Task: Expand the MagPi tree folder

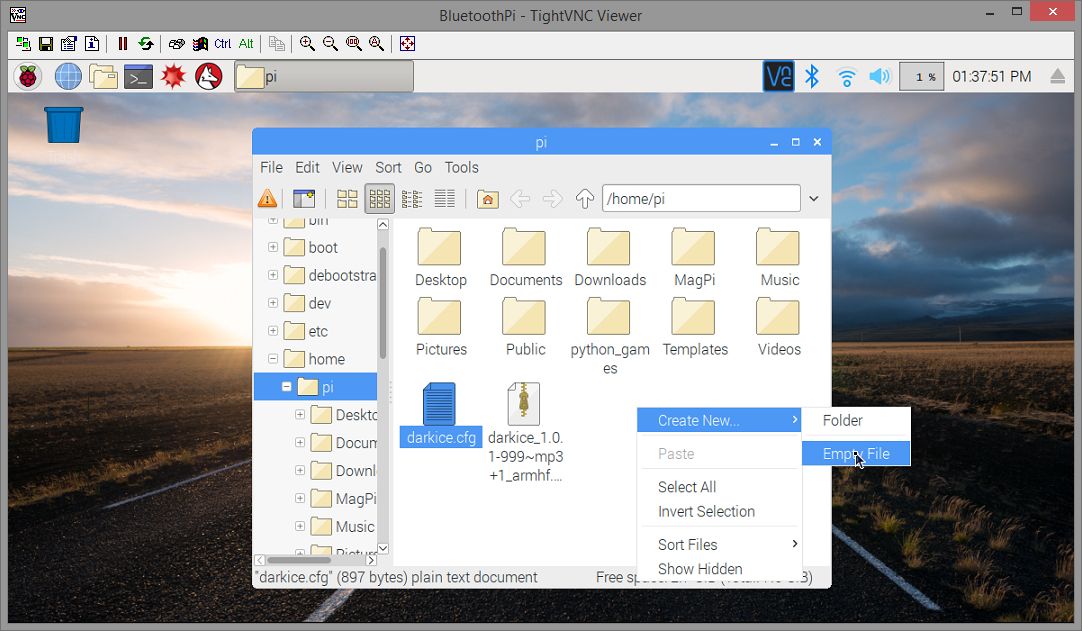Action: coord(299,498)
